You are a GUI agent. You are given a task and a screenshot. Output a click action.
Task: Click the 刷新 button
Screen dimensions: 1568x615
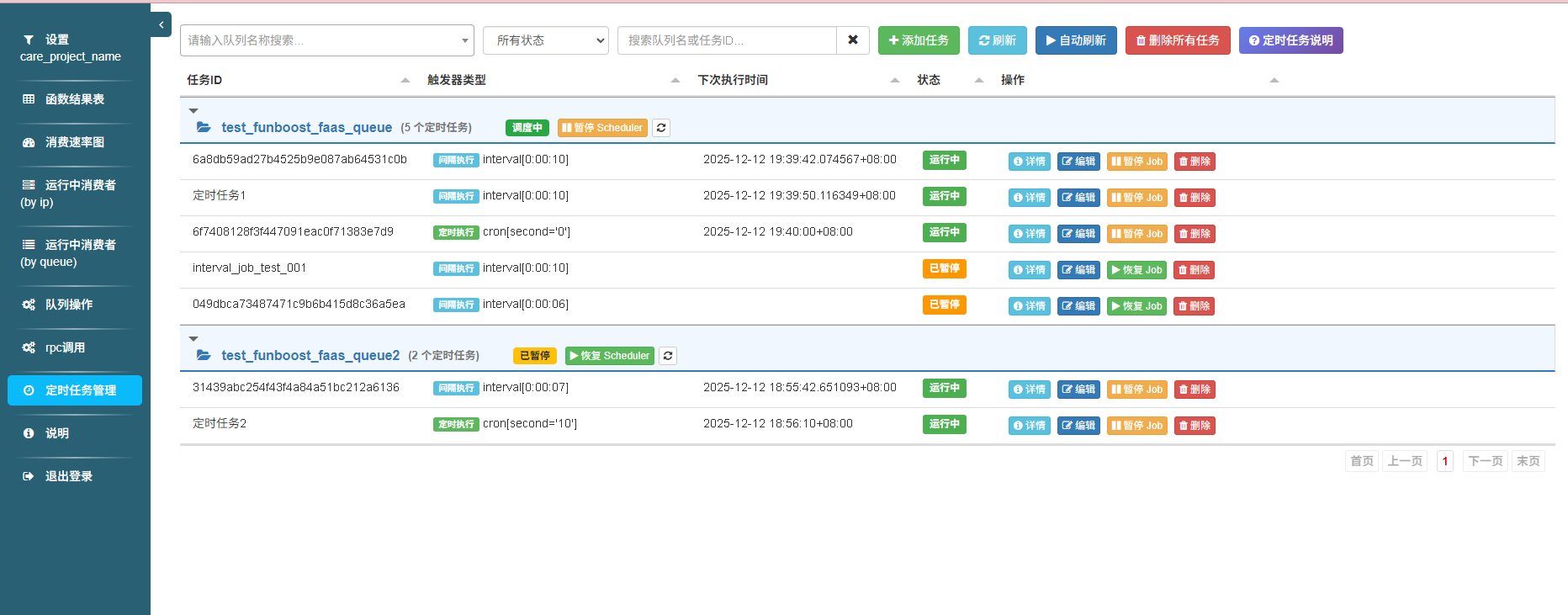[998, 40]
